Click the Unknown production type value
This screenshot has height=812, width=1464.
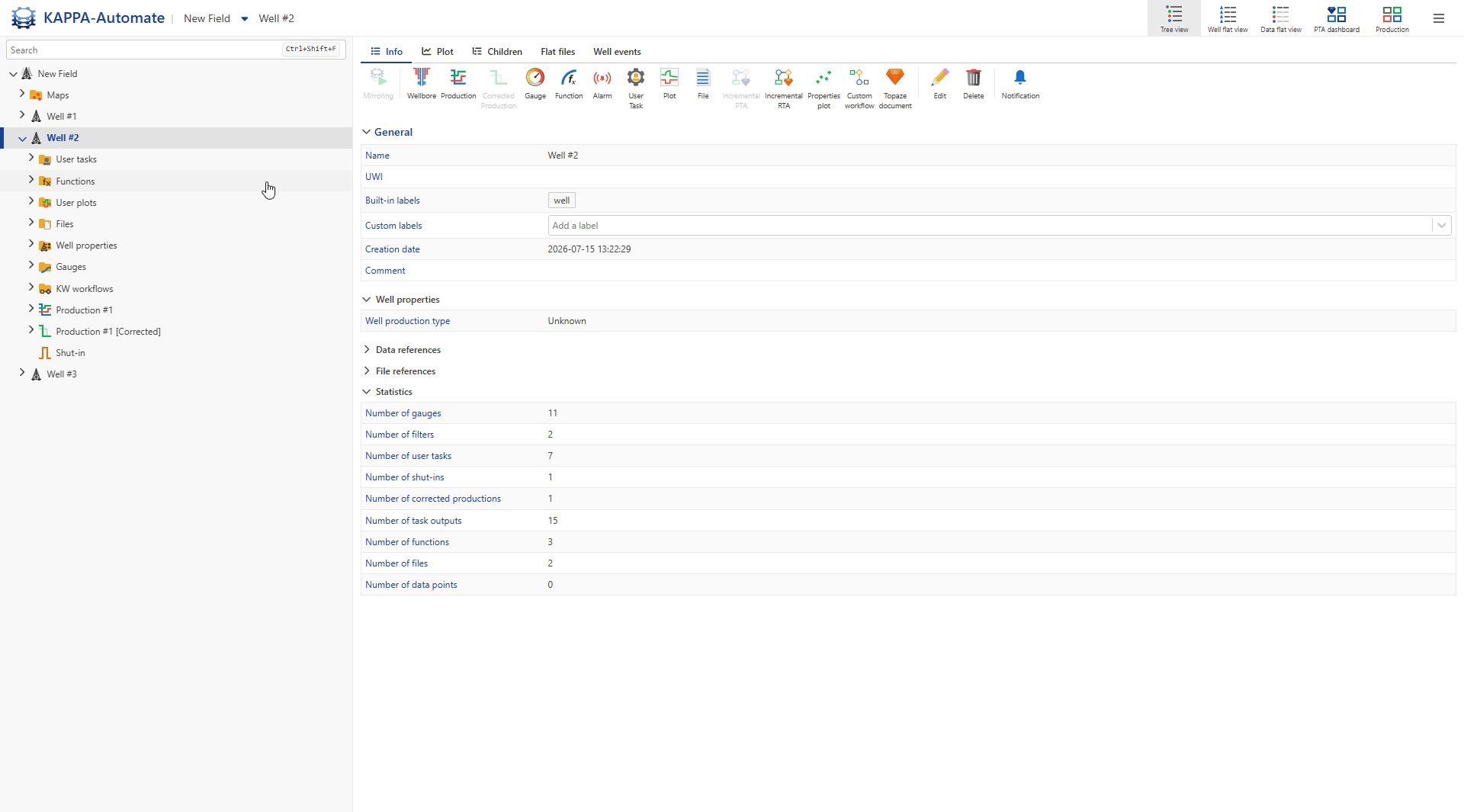click(567, 321)
